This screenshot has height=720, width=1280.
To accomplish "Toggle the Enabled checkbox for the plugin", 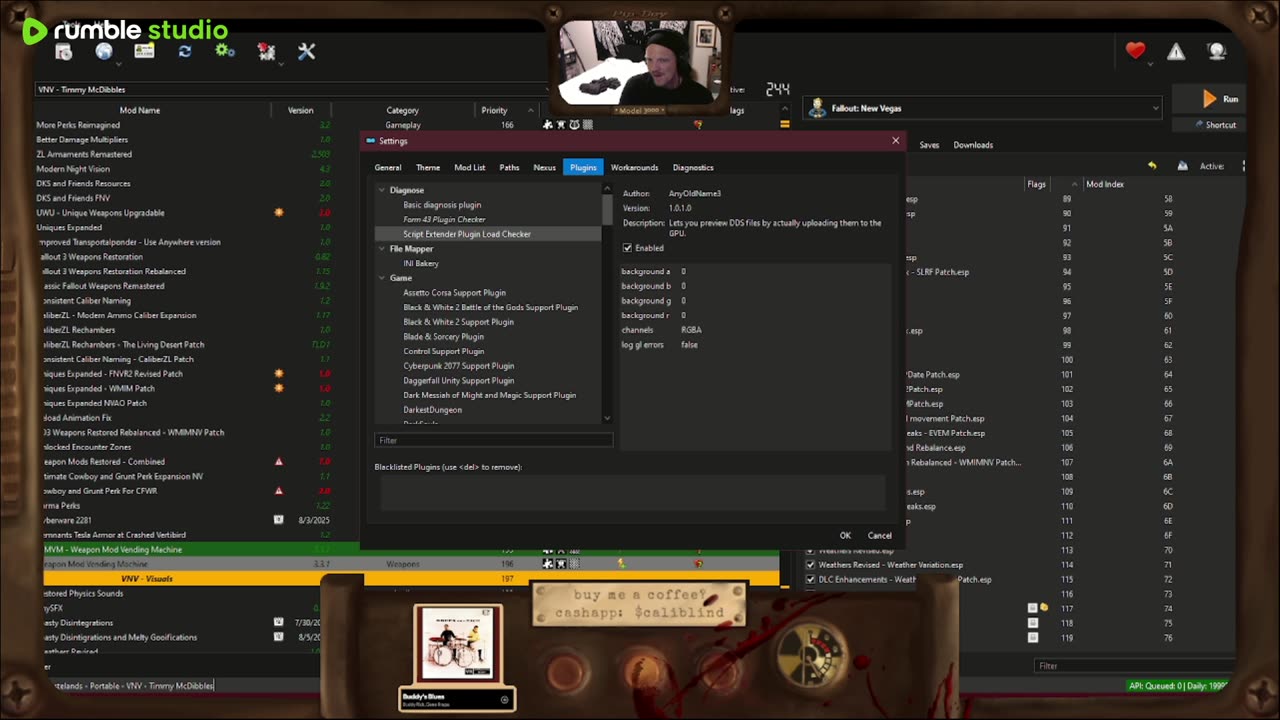I will point(627,248).
